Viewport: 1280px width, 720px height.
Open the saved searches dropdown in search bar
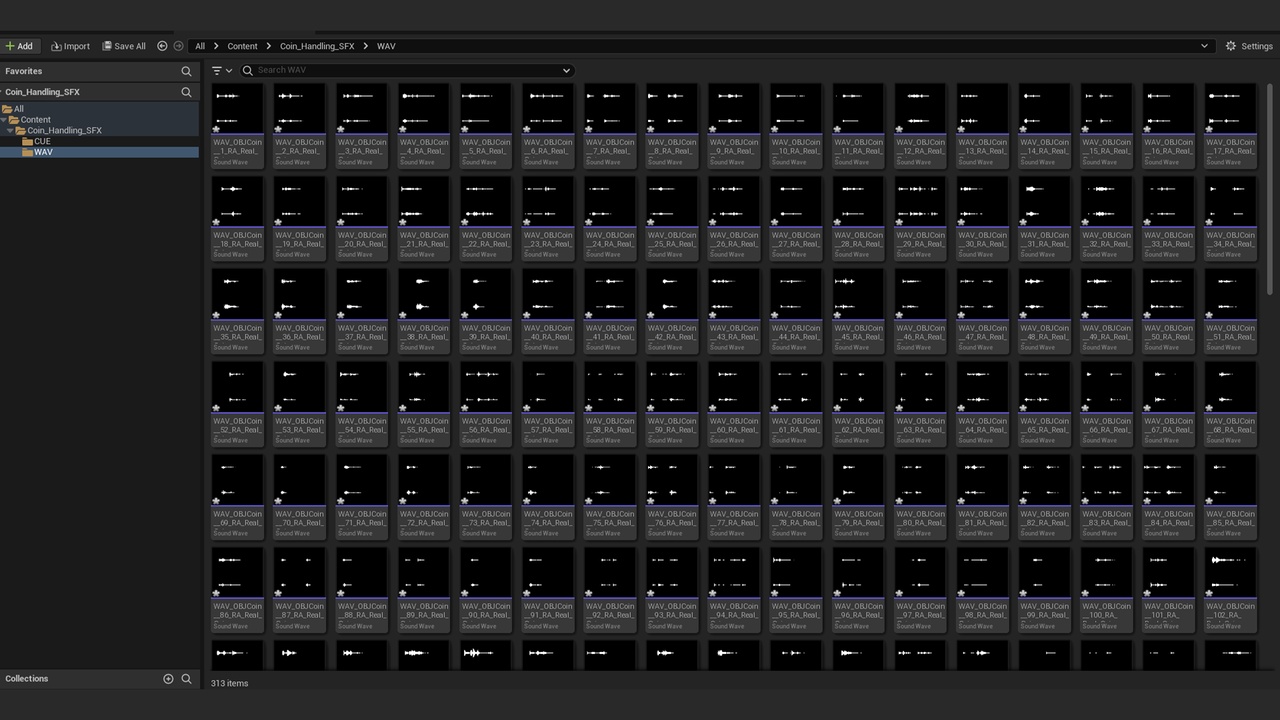pyautogui.click(x=566, y=70)
